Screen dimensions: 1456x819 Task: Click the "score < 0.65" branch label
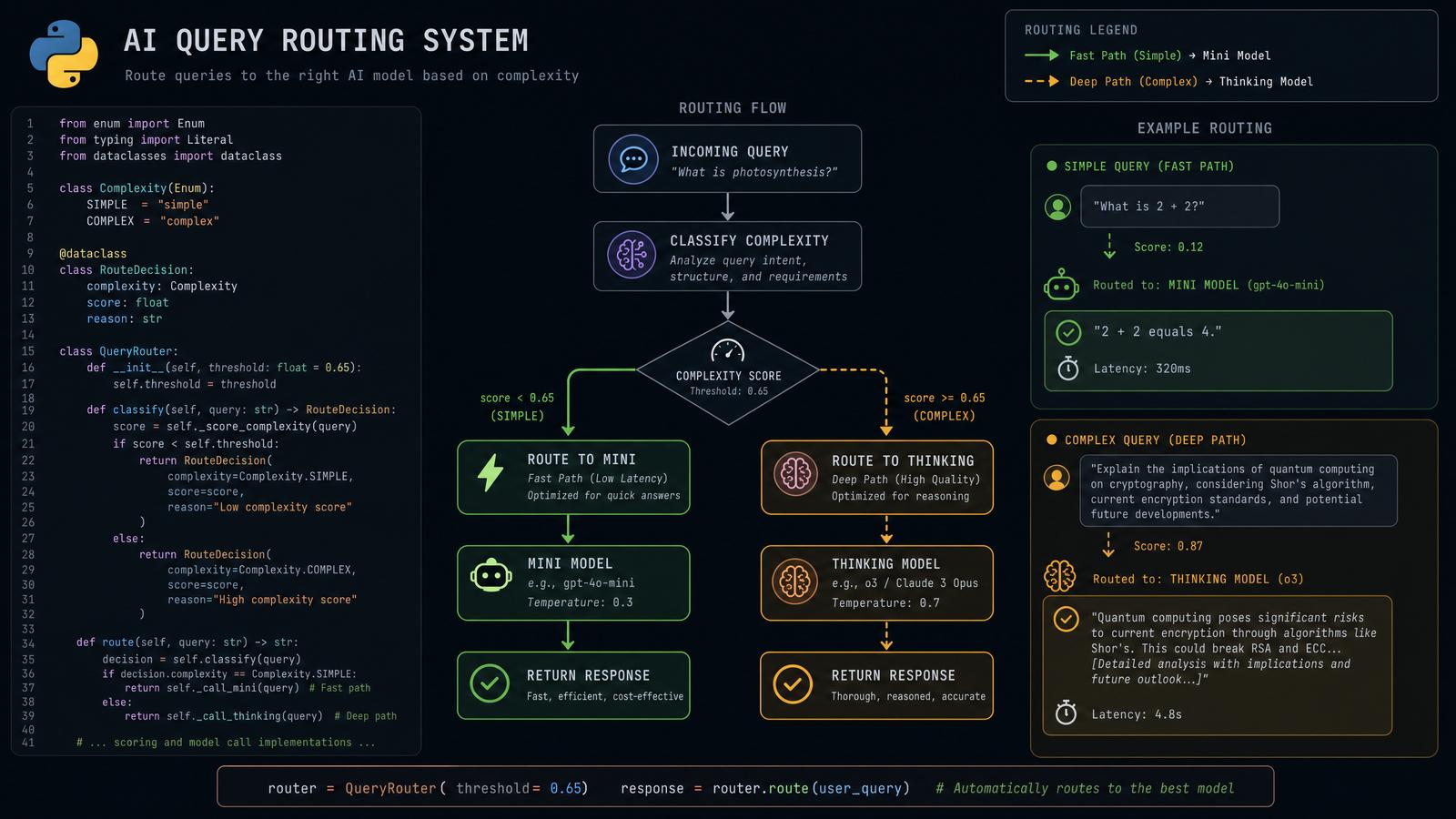pos(517,398)
